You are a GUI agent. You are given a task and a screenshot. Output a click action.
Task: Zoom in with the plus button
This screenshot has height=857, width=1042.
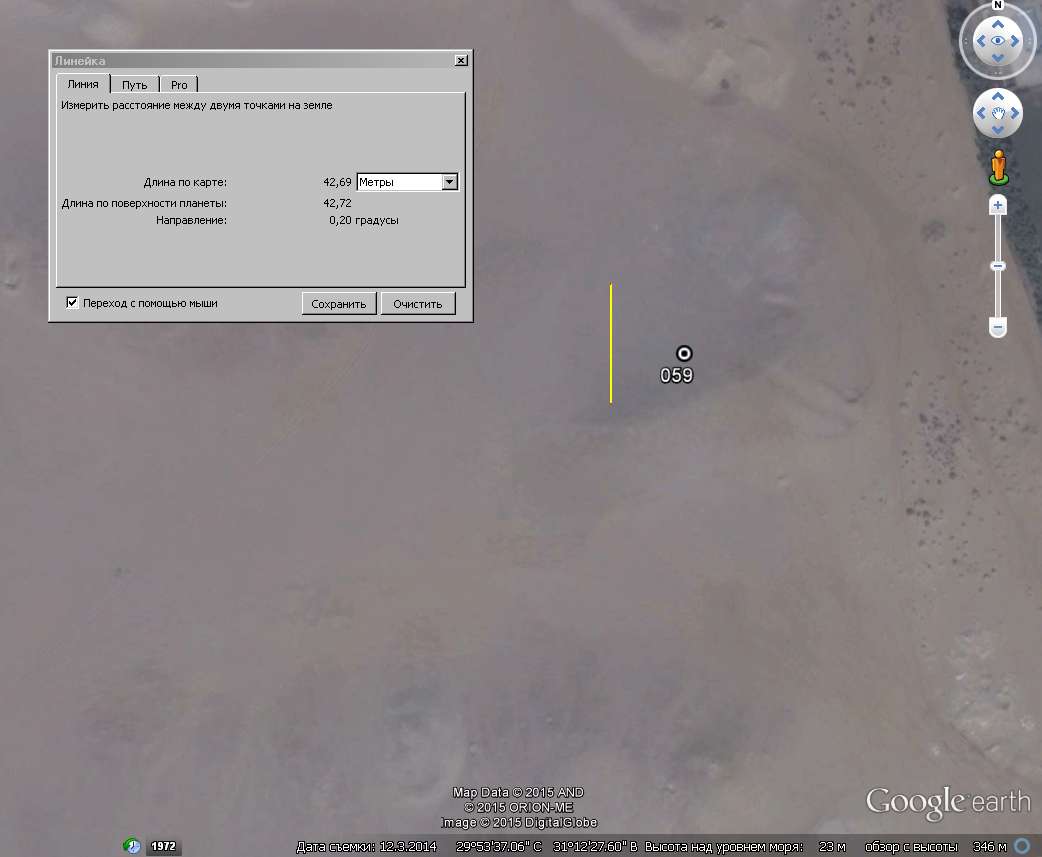(997, 206)
